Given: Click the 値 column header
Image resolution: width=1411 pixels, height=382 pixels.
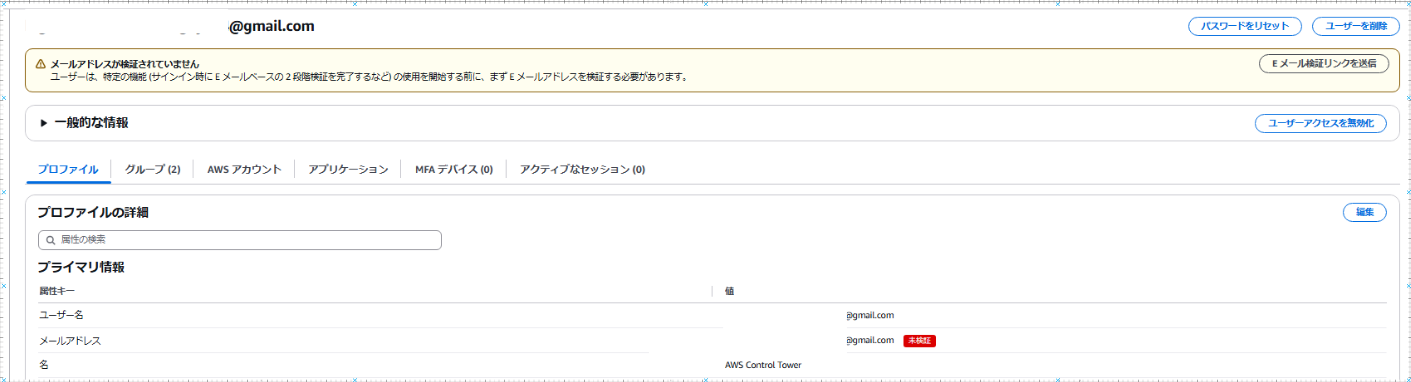Looking at the screenshot, I should (730, 291).
